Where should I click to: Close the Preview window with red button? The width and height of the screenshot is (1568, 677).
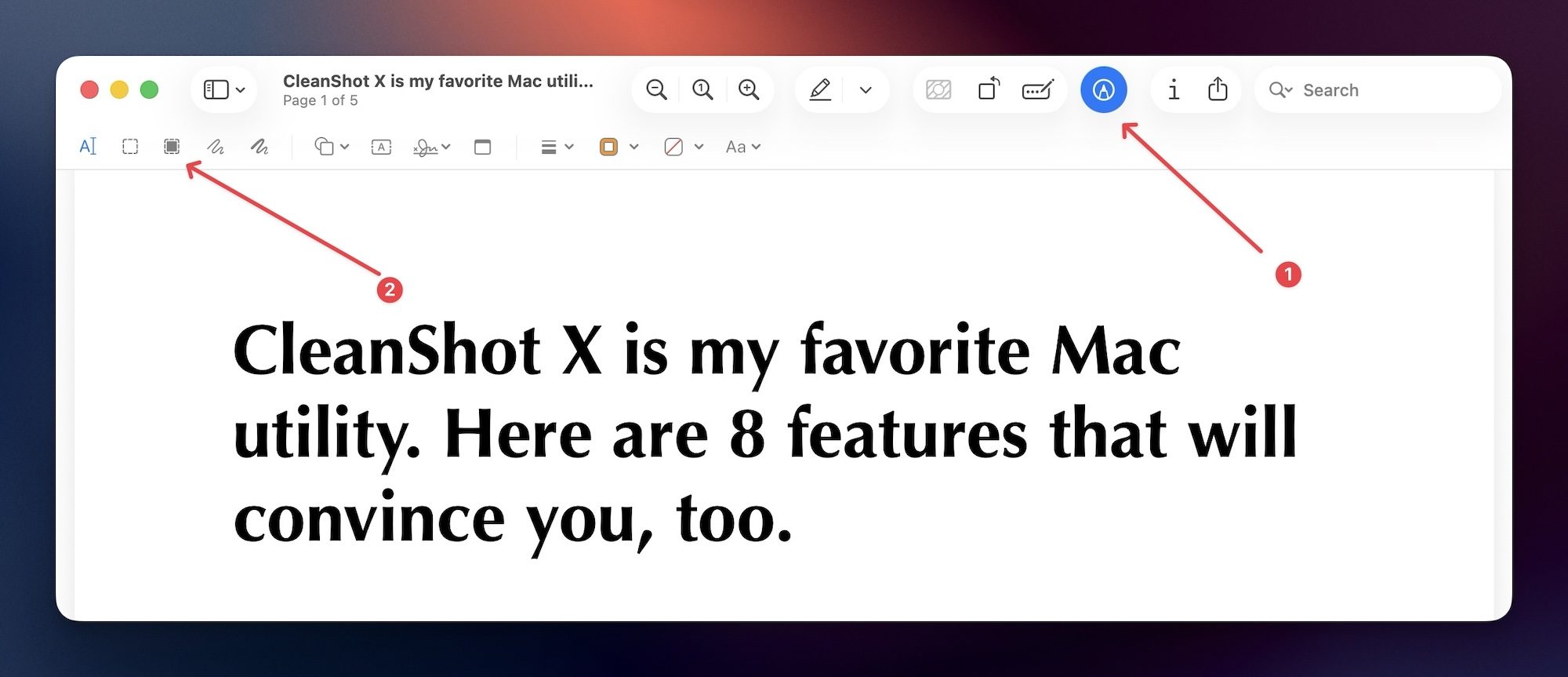point(89,90)
